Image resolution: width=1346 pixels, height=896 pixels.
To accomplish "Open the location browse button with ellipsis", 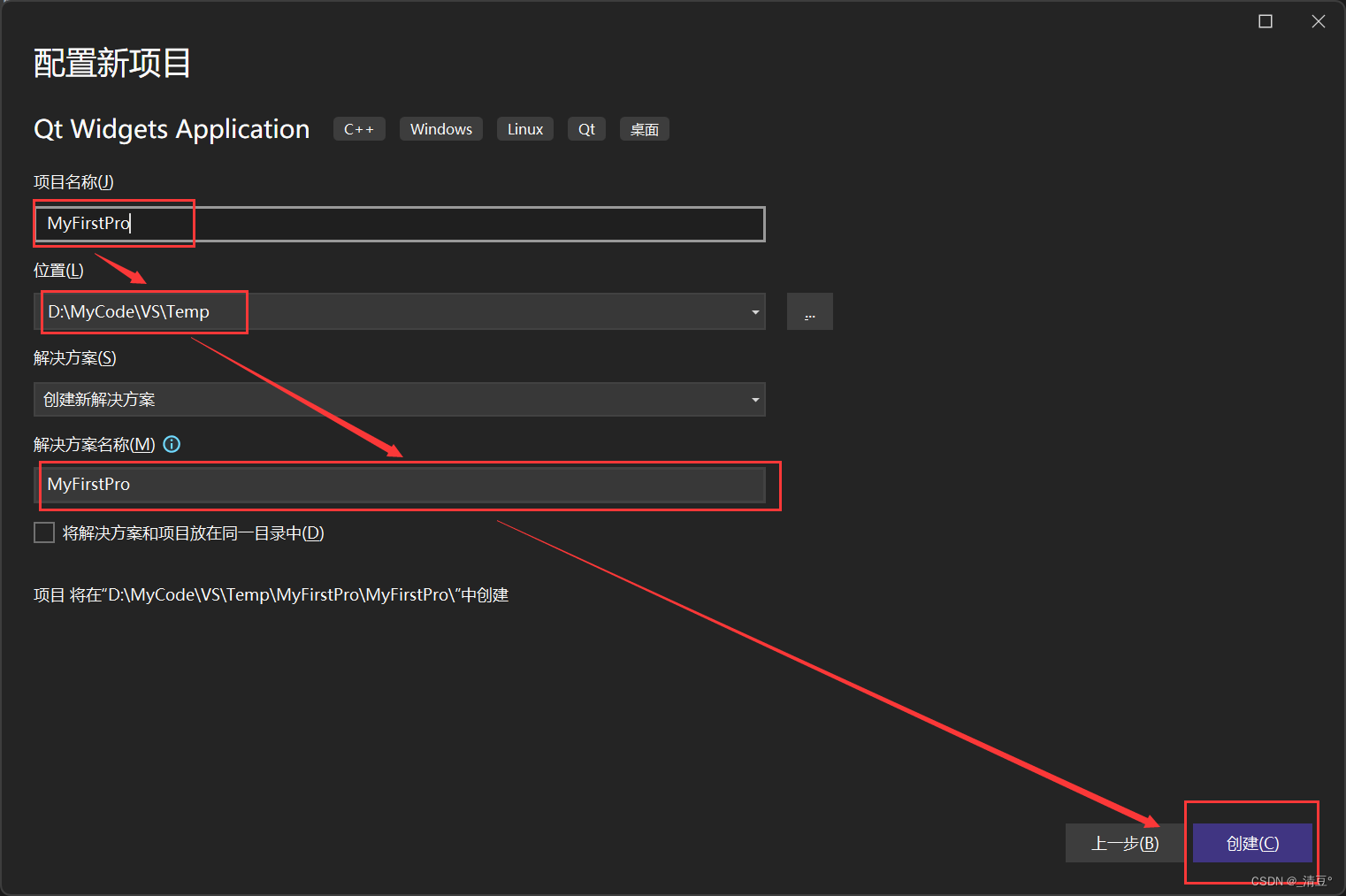I will (810, 311).
